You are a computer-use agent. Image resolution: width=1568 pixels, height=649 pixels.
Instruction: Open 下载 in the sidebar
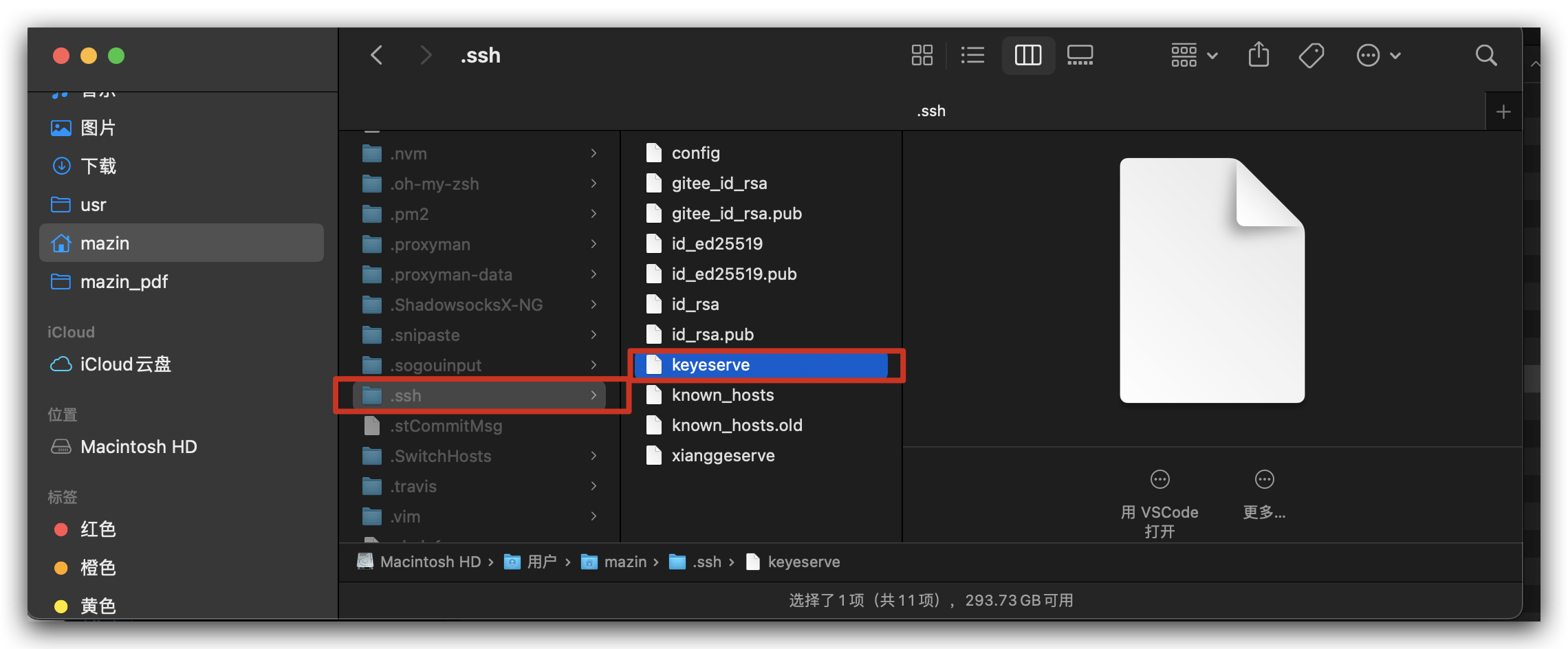182,166
